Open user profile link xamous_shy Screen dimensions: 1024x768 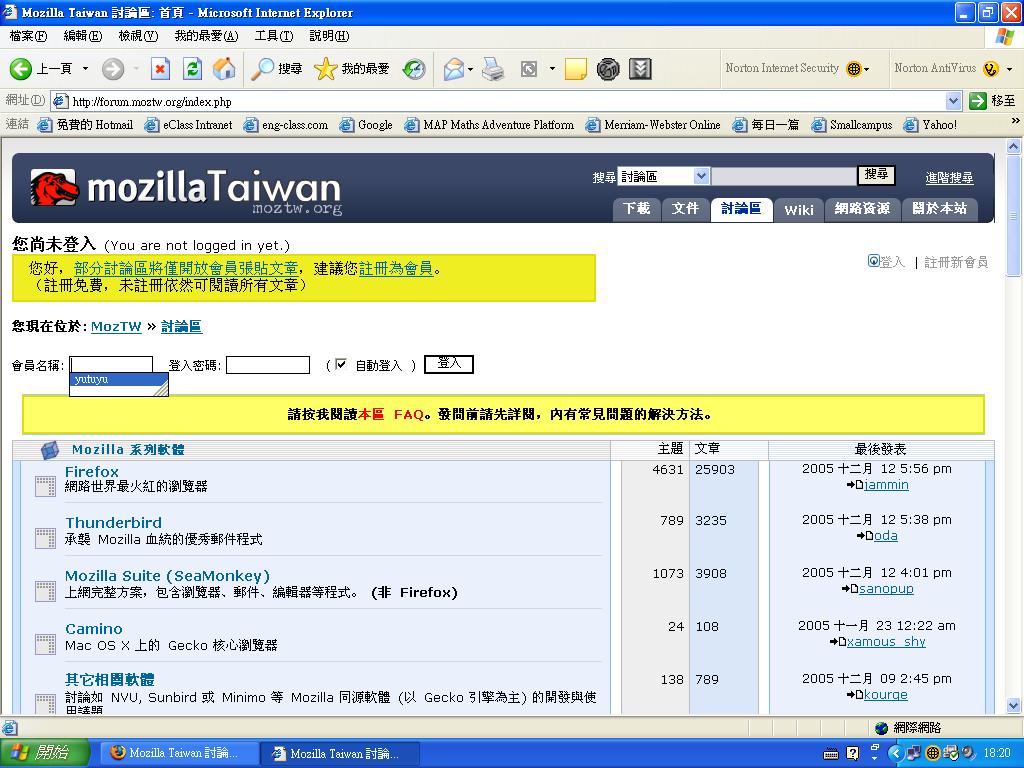tap(886, 641)
